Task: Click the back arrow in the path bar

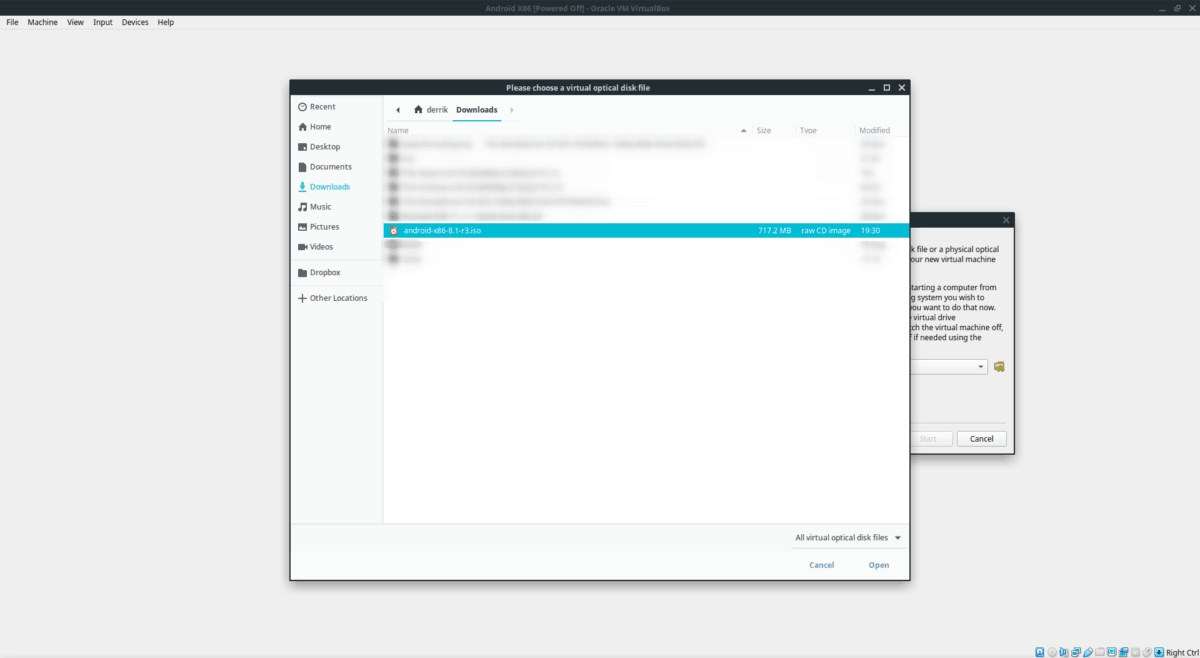Action: pos(398,110)
